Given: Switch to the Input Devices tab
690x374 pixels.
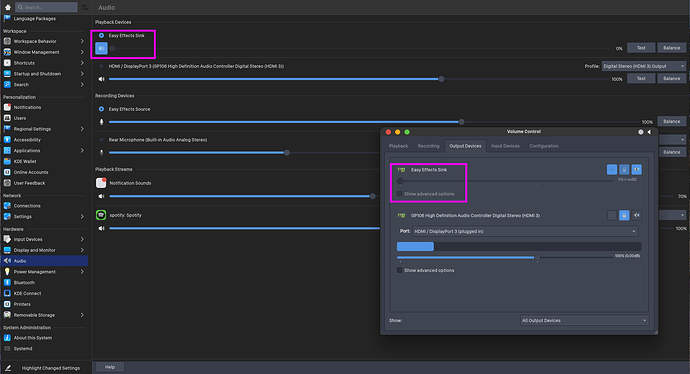Looking at the screenshot, I should (x=505, y=146).
